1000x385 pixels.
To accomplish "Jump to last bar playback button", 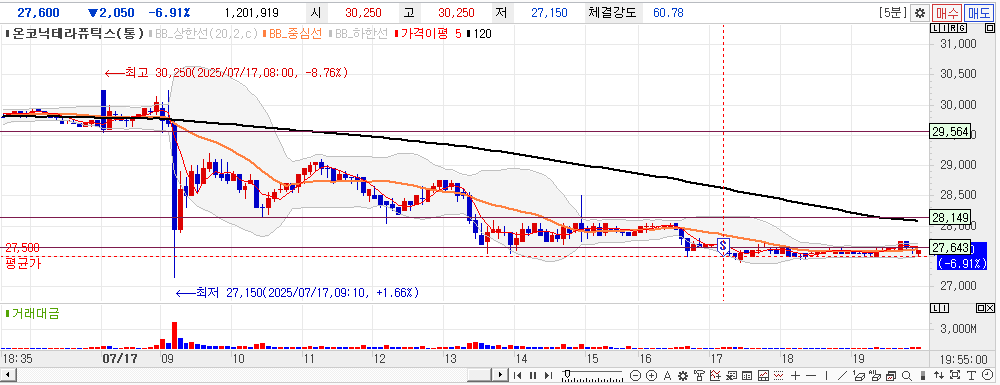I will coord(548,375).
